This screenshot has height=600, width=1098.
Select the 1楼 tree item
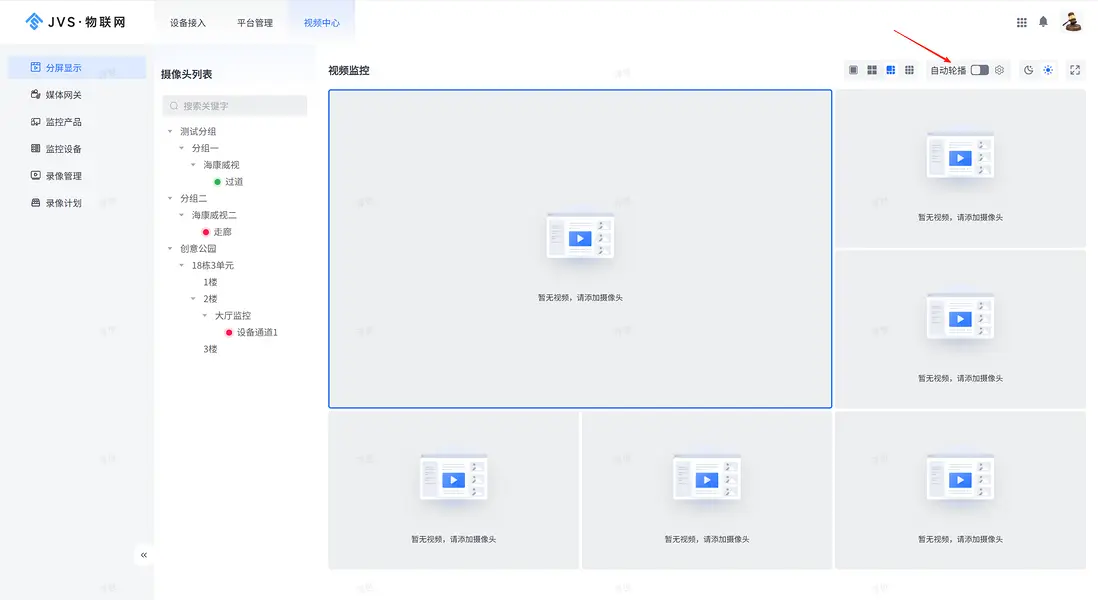point(210,282)
